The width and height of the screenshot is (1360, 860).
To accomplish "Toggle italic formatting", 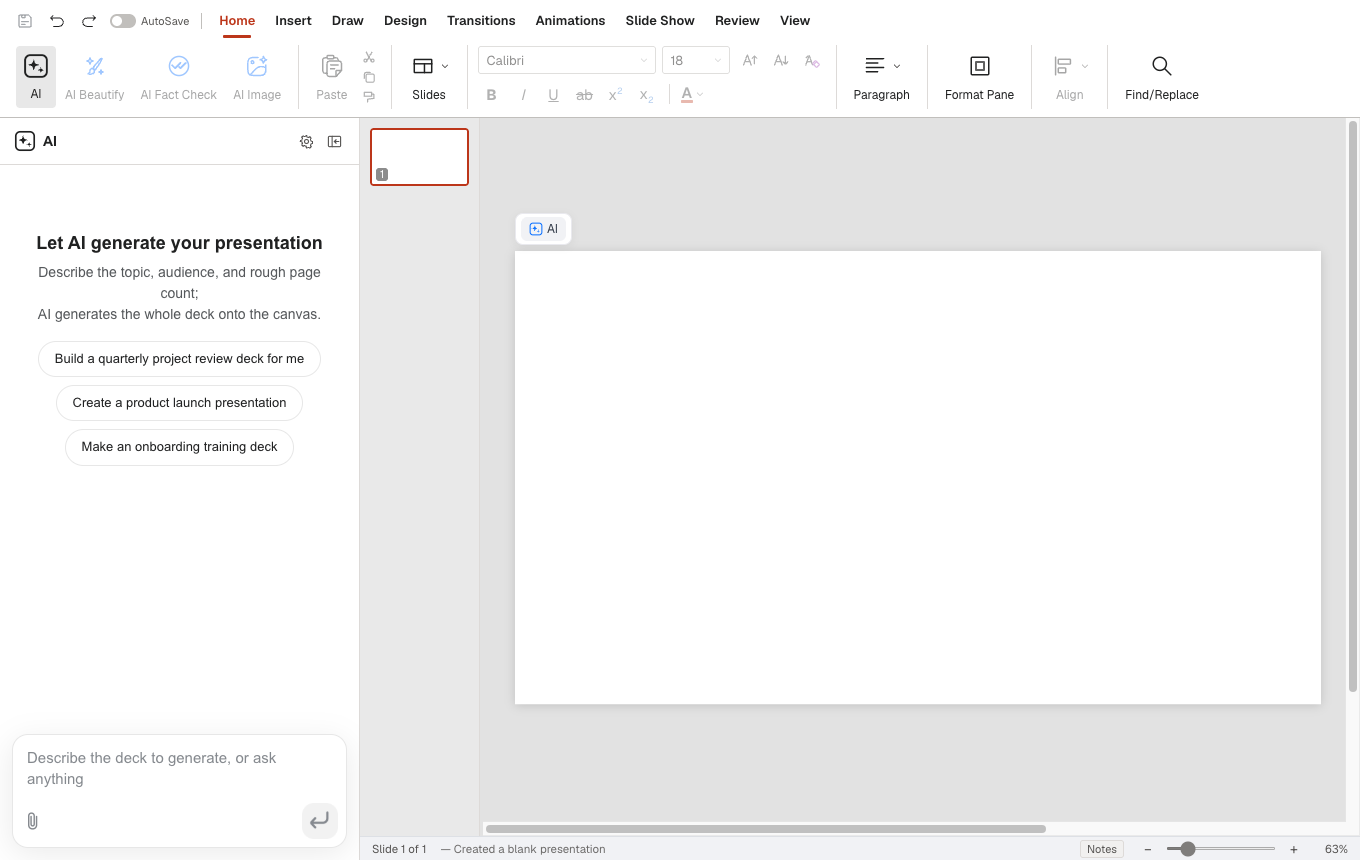I will pyautogui.click(x=523, y=95).
